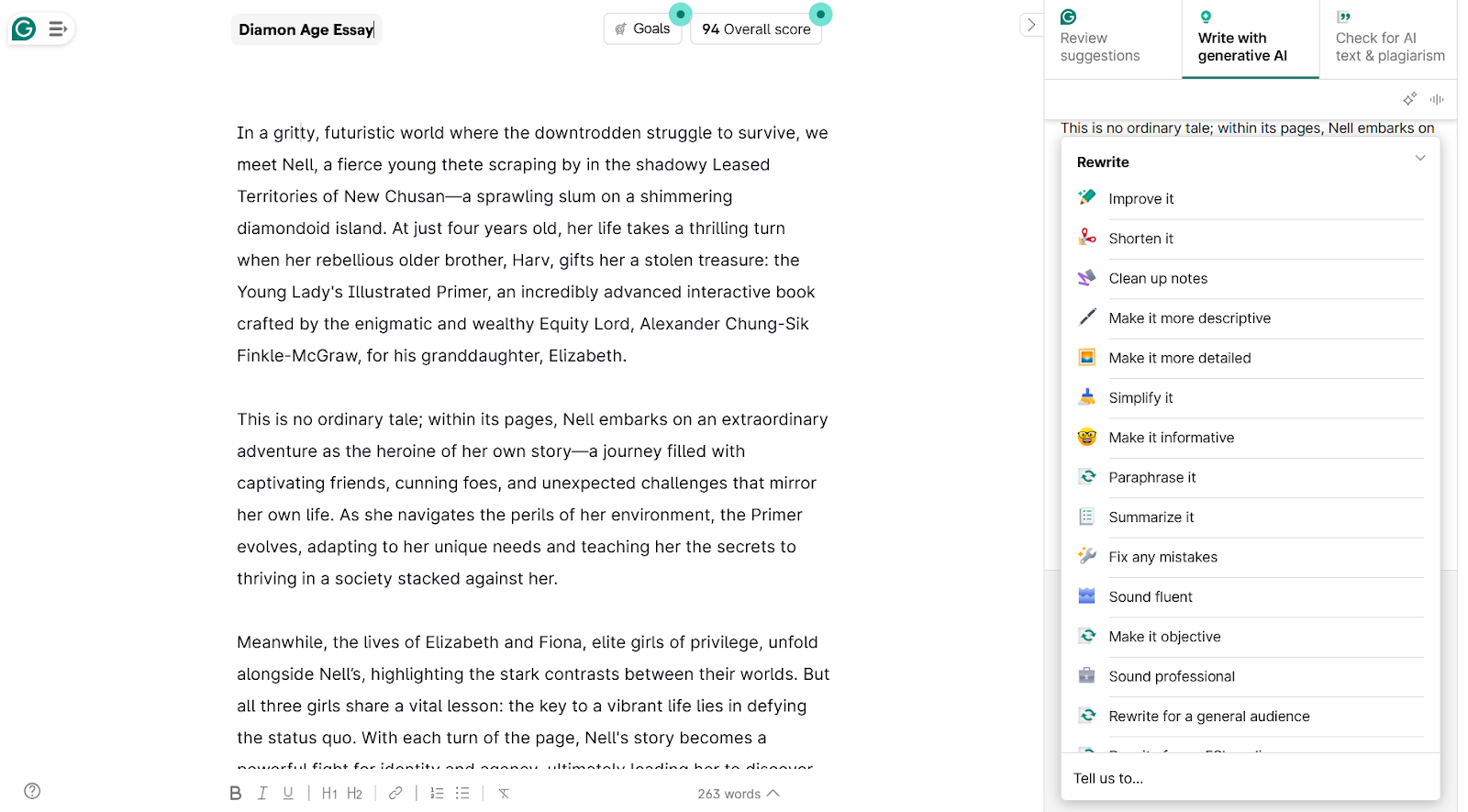
Task: Open the Goals button
Action: tap(642, 28)
